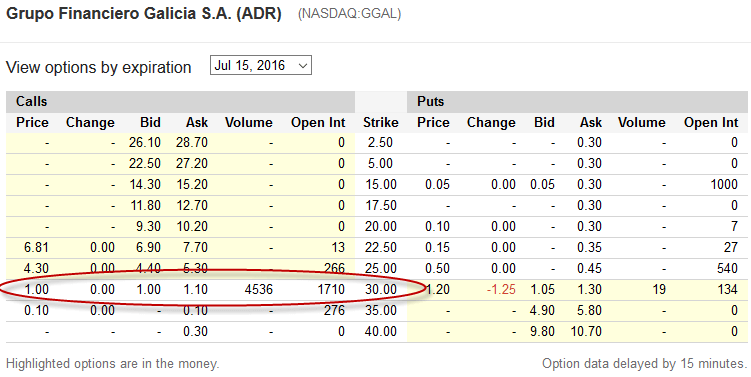751x377 pixels.
Task: Open the Jul 15, 2016 expiration dropdown
Action: point(261,65)
